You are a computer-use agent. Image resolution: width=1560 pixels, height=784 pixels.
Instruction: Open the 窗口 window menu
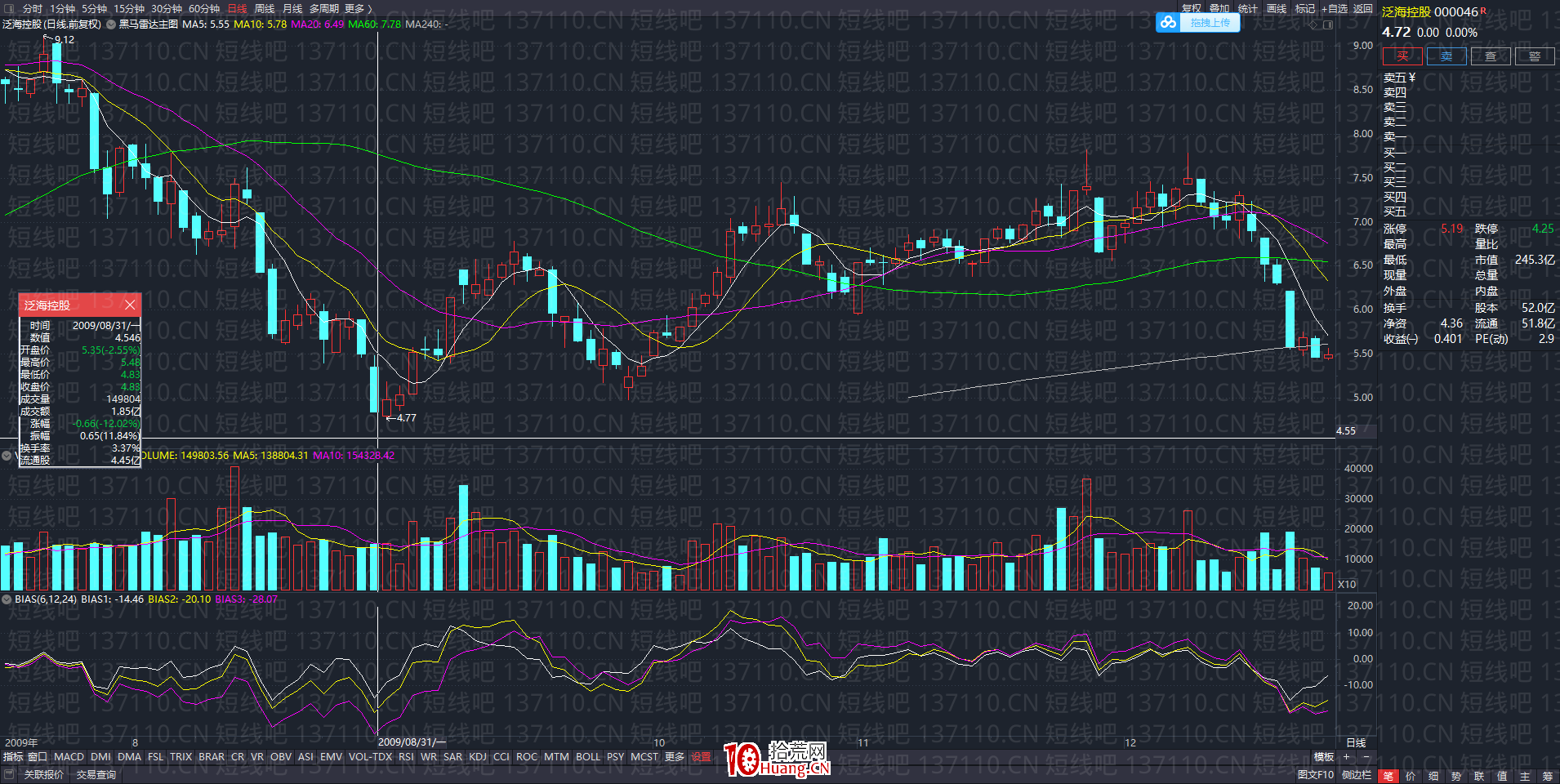38,757
